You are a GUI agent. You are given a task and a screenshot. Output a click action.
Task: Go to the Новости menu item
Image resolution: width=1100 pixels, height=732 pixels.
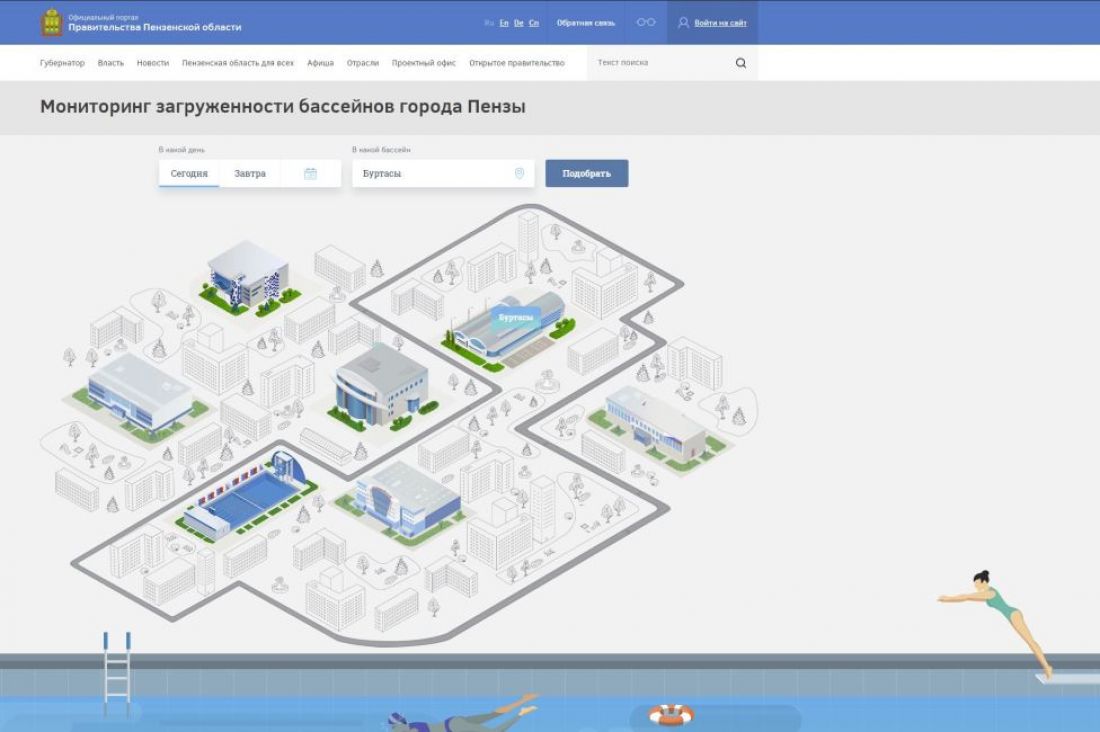click(x=153, y=63)
